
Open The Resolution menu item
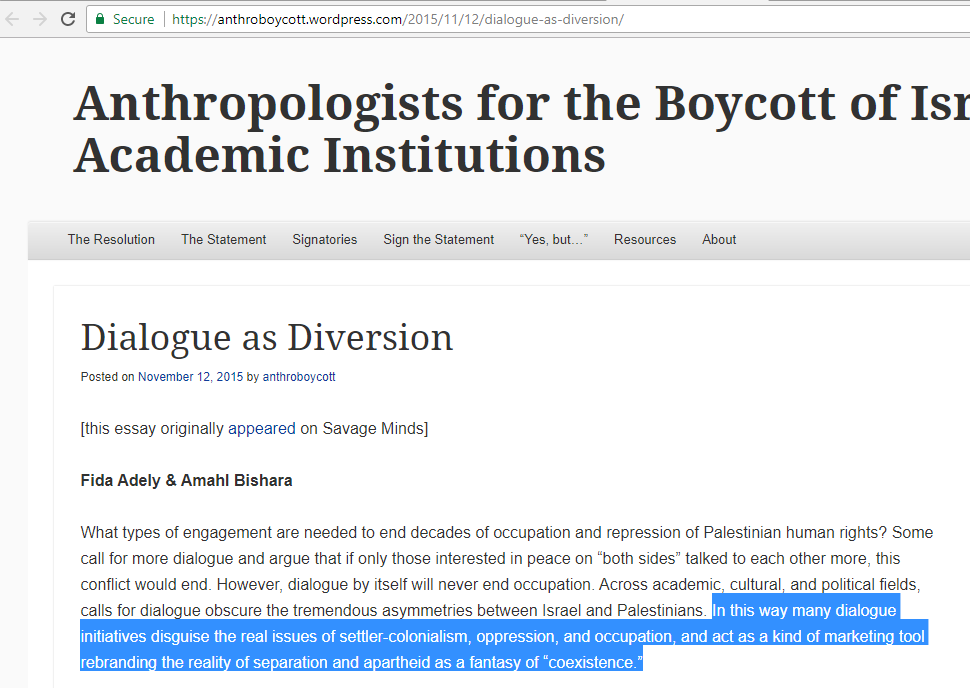point(111,240)
